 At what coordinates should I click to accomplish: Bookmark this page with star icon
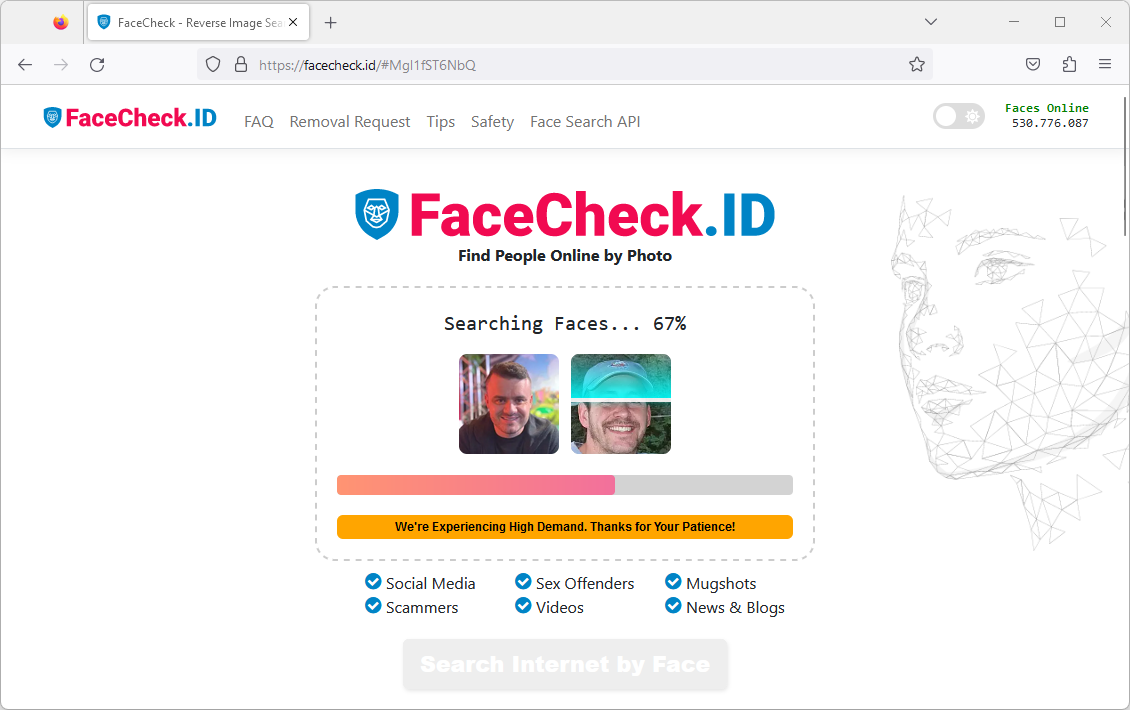916,65
